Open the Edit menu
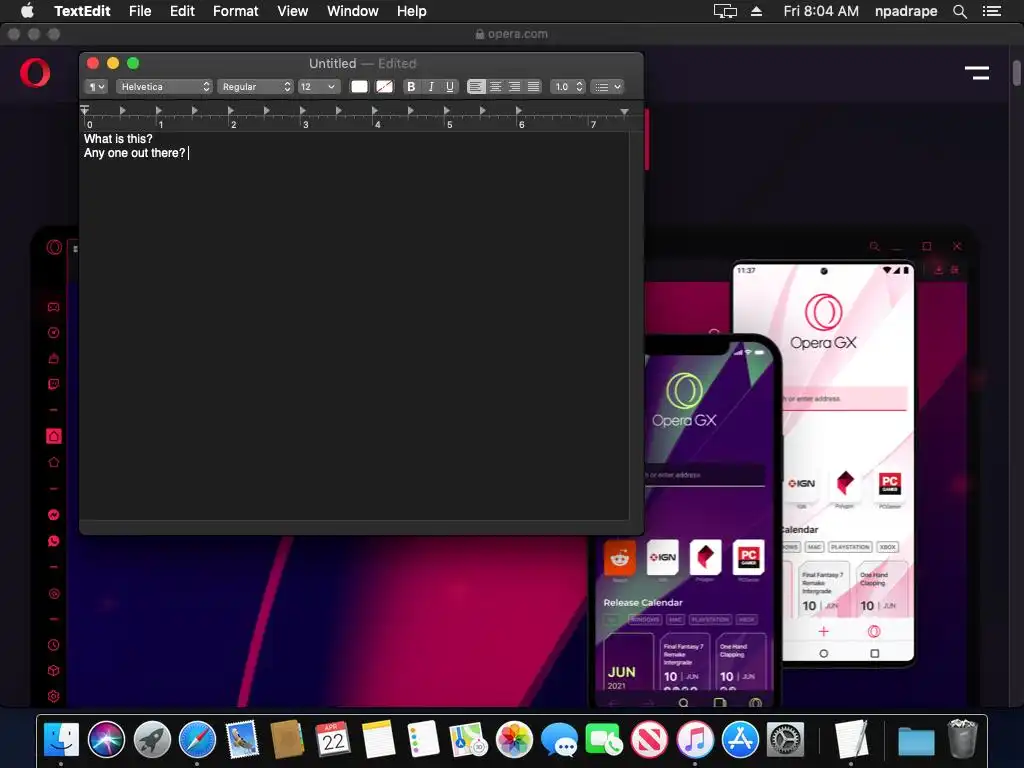The height and width of the screenshot is (768, 1024). [182, 11]
